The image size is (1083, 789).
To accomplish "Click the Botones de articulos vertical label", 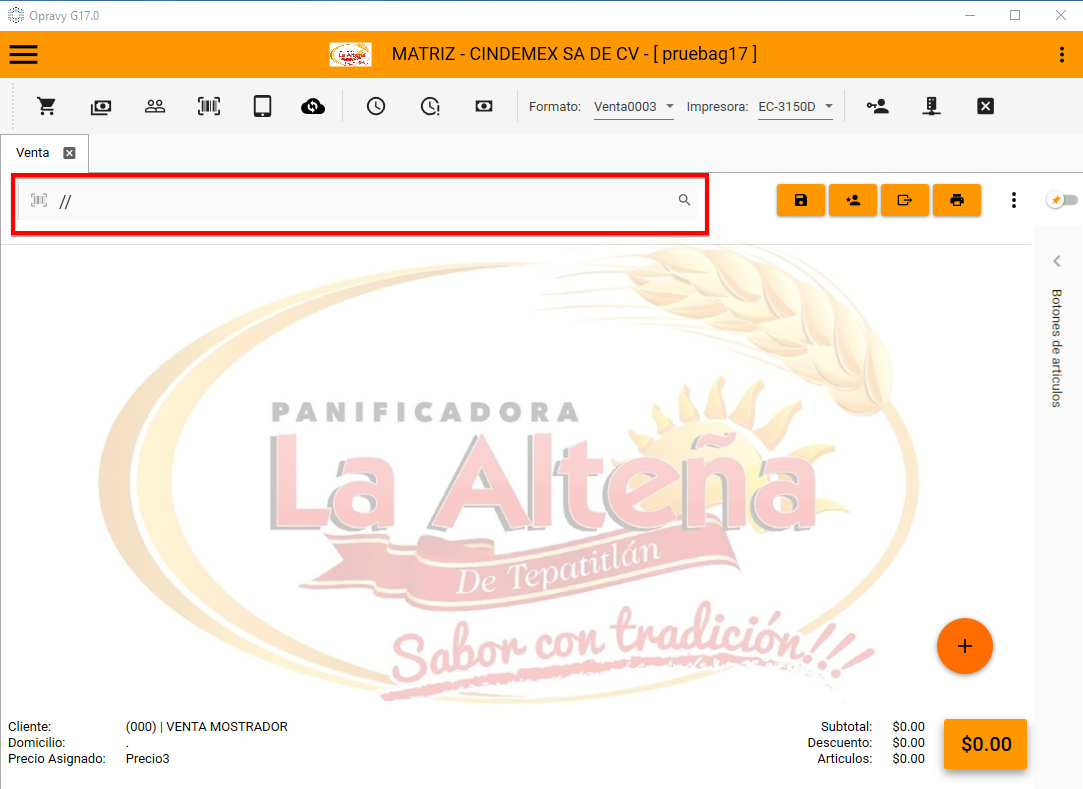I will pos(1057,348).
